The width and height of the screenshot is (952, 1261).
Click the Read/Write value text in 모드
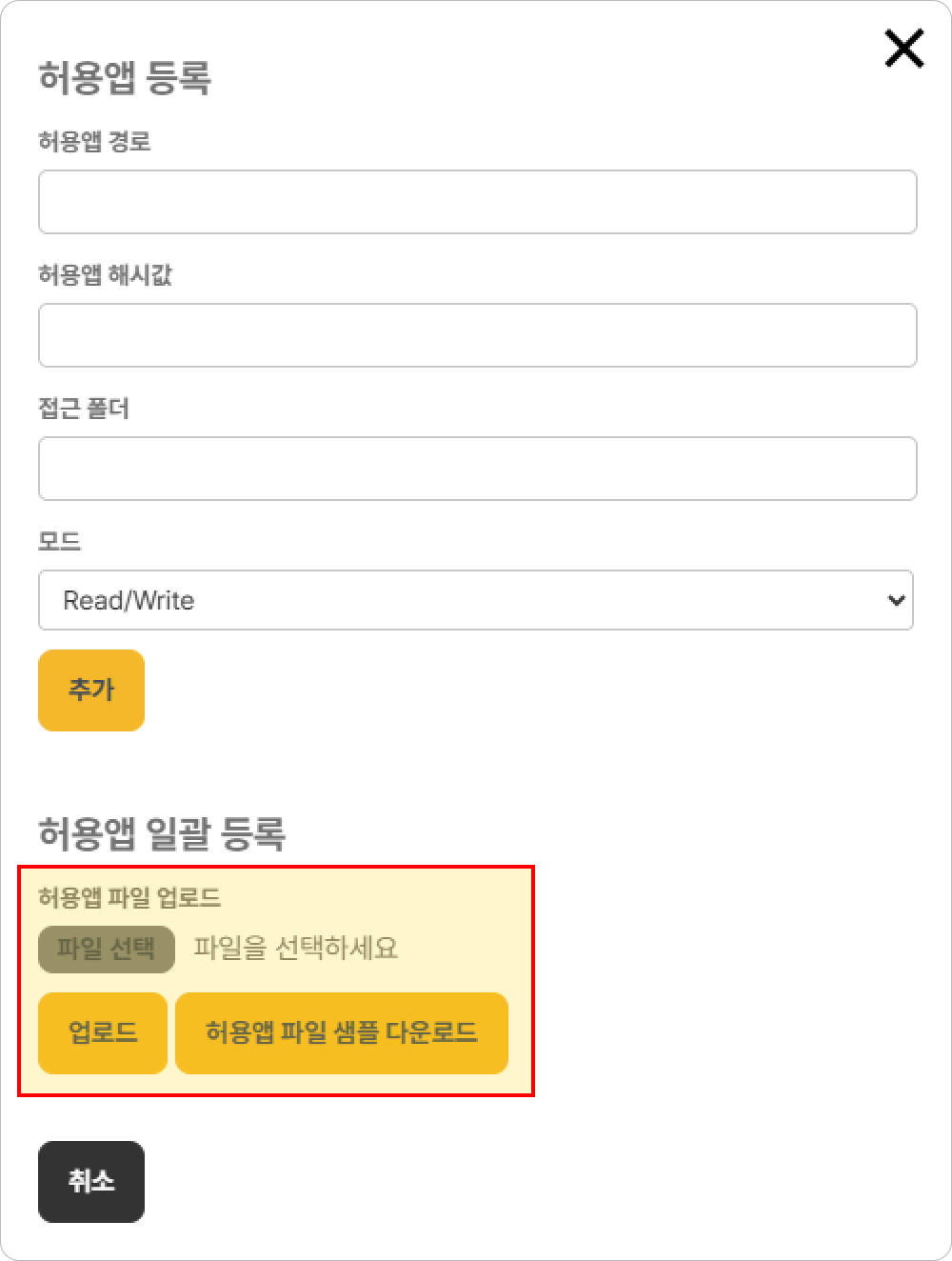pos(129,600)
